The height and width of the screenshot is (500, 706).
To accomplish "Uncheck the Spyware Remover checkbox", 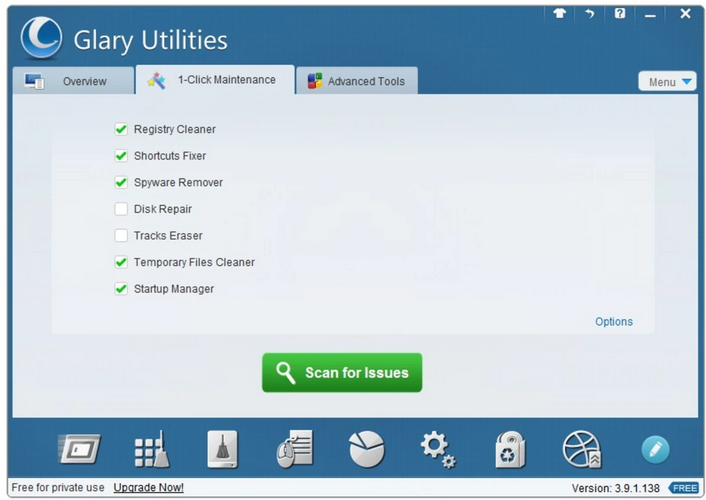I will pos(121,182).
